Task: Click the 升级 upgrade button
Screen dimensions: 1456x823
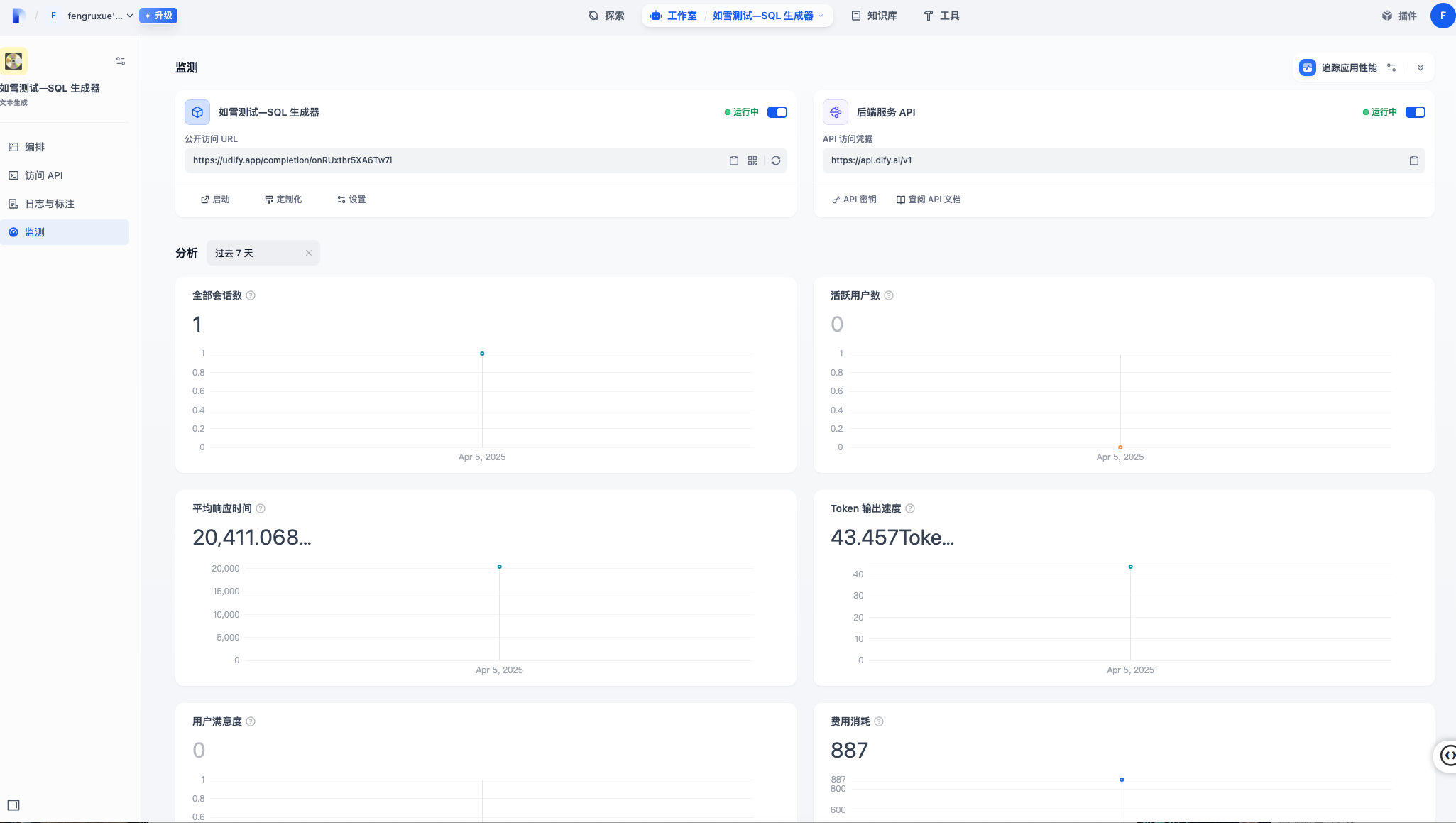Action: pos(158,16)
